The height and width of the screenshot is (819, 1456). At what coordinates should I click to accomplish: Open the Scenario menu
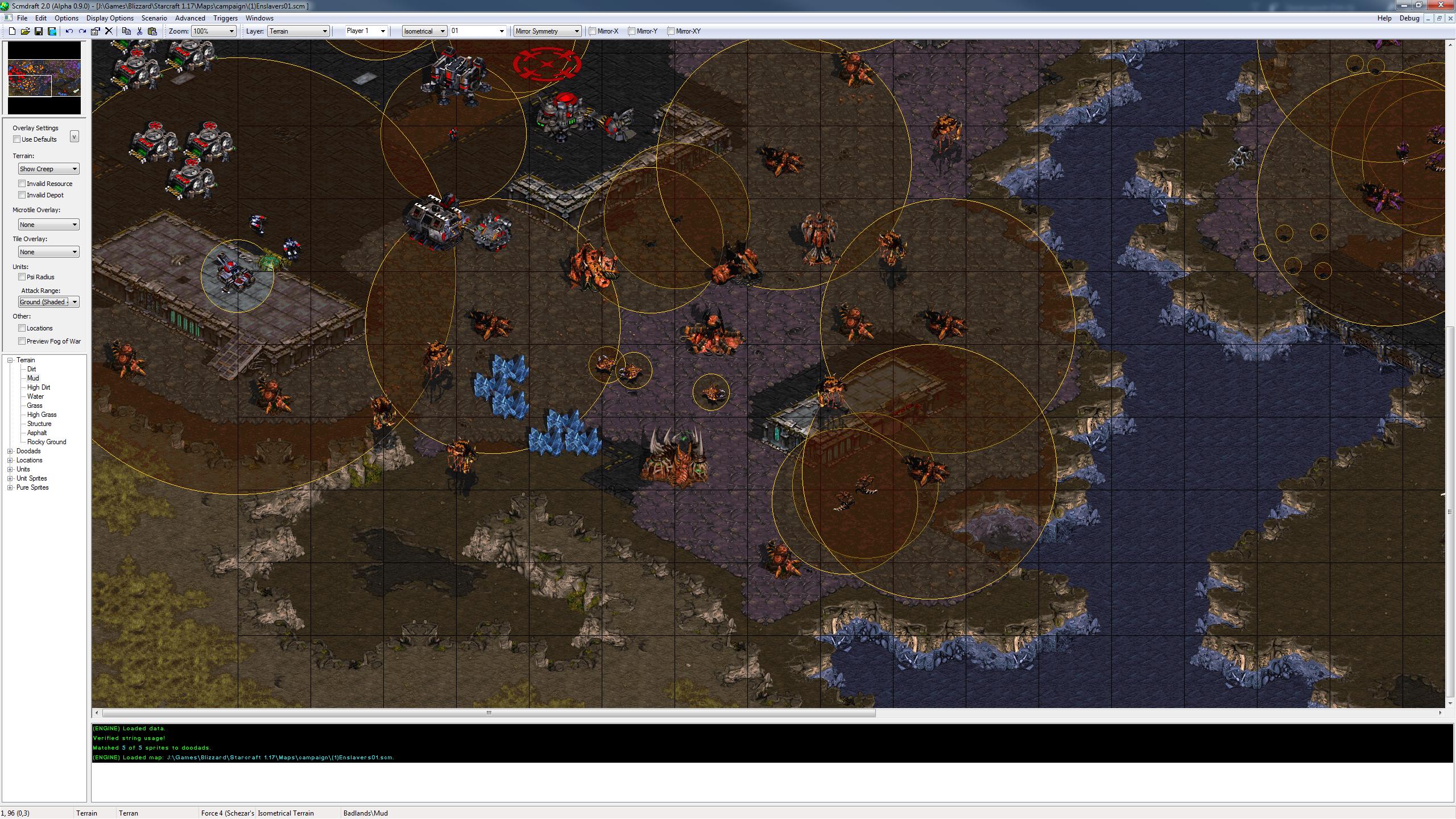click(154, 18)
